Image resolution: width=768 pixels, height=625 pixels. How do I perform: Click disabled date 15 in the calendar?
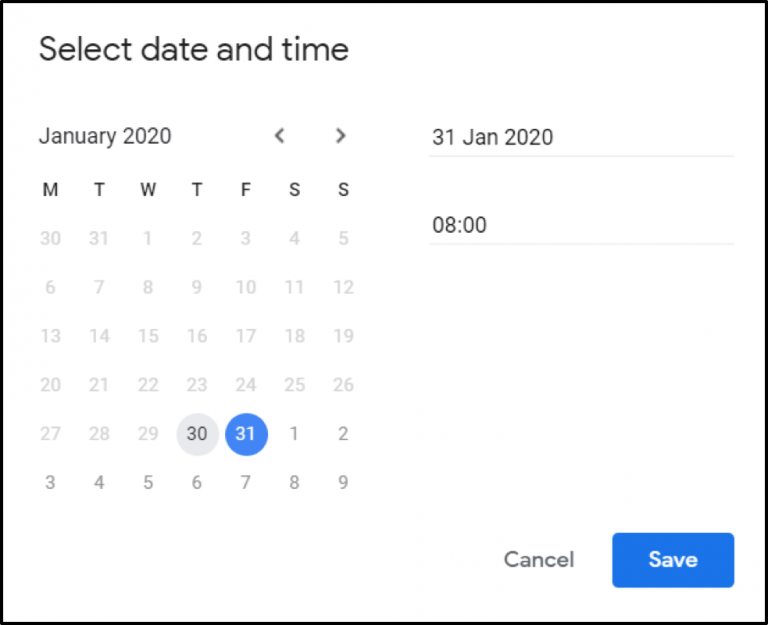pos(148,336)
